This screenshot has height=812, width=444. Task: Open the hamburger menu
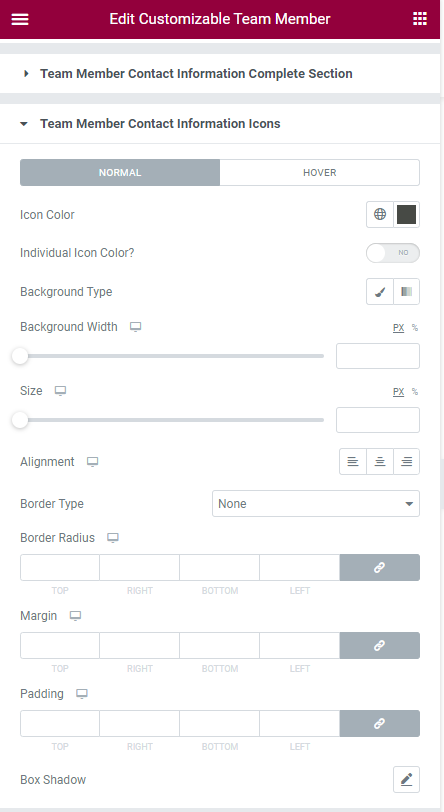20,19
